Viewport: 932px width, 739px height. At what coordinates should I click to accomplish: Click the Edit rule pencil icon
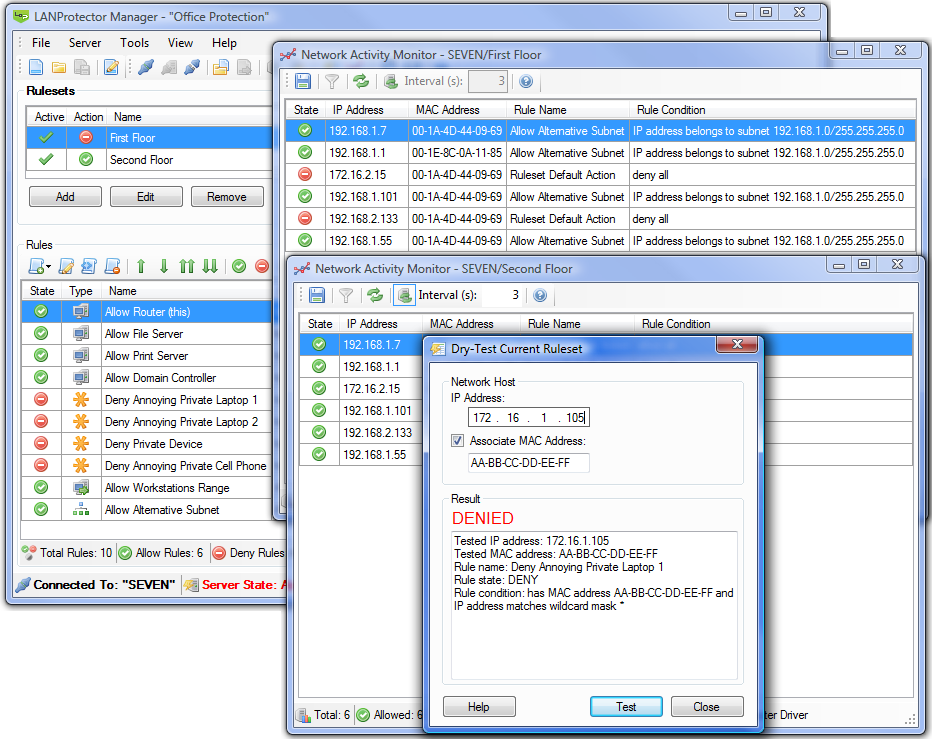tap(66, 266)
